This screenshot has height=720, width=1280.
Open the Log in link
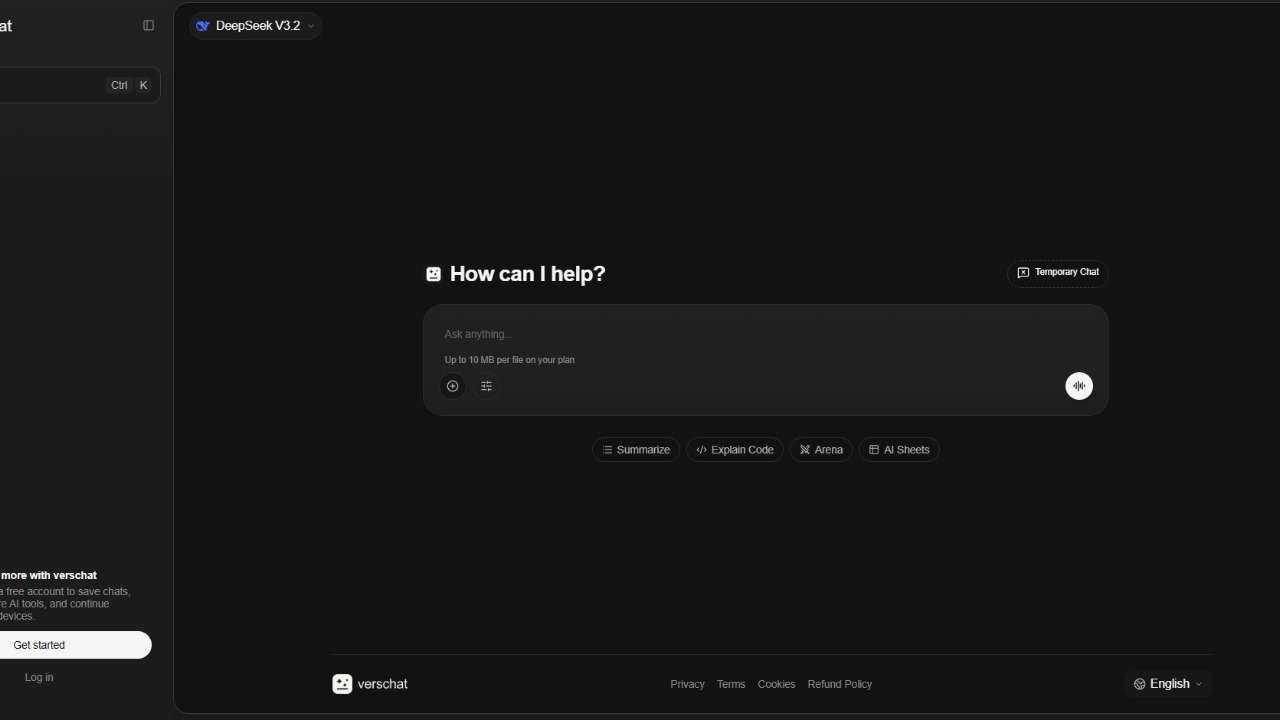(x=39, y=678)
